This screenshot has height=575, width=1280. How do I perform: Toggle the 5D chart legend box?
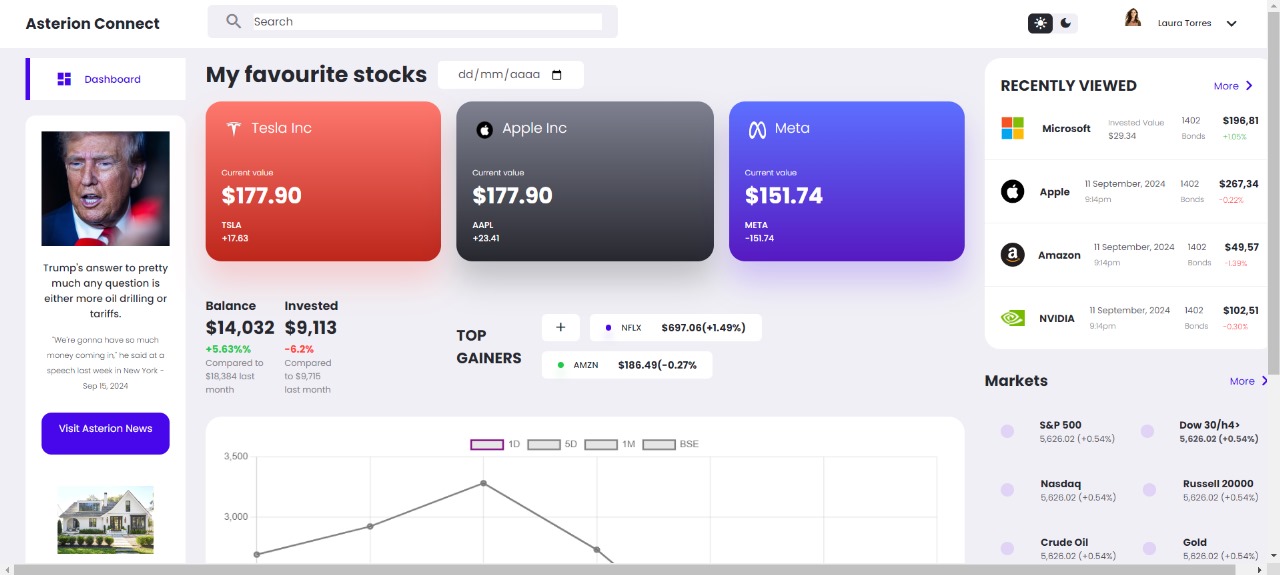pyautogui.click(x=543, y=444)
